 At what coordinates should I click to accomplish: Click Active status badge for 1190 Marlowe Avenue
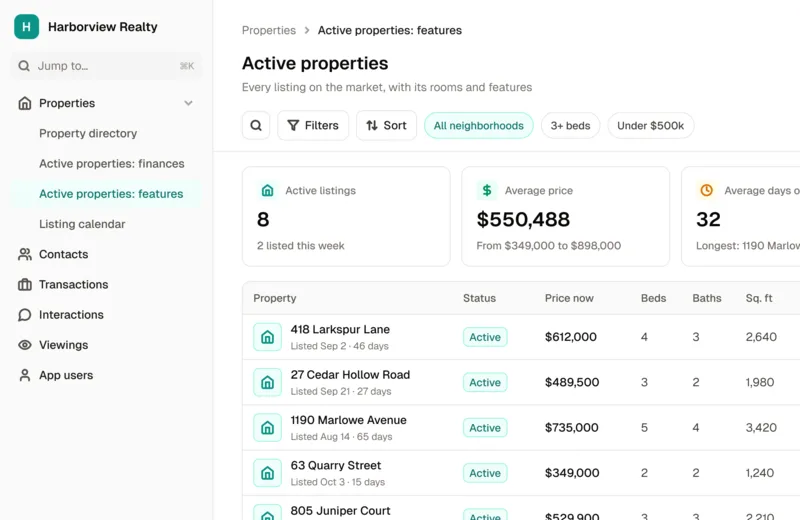(485, 428)
